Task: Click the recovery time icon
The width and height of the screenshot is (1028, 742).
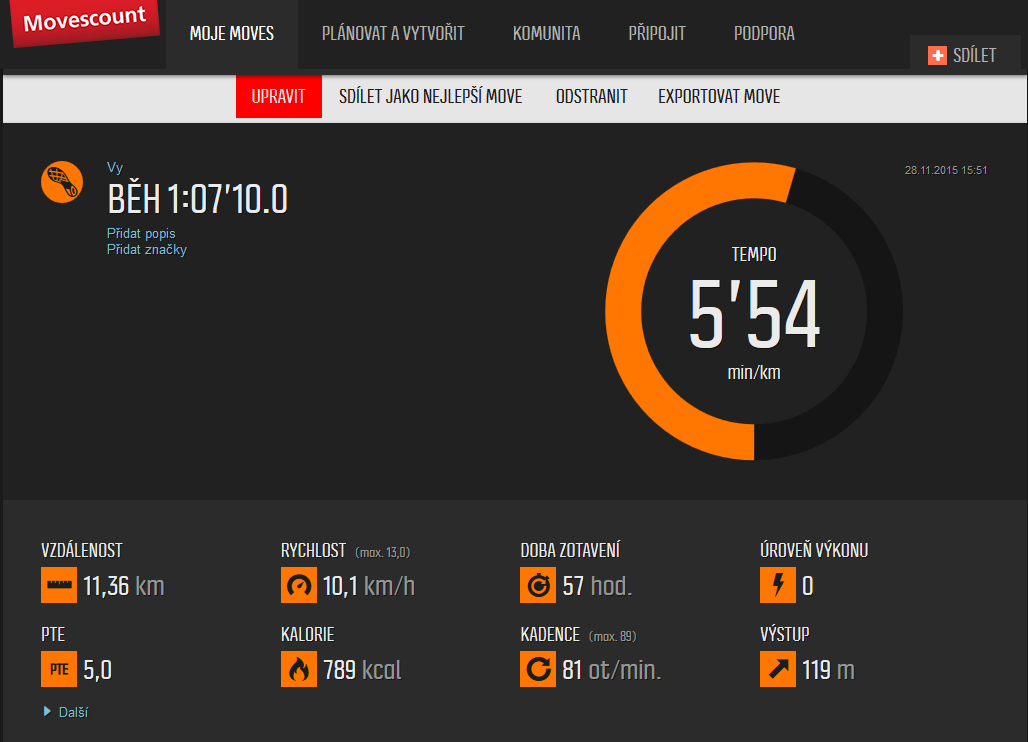Action: coord(538,585)
